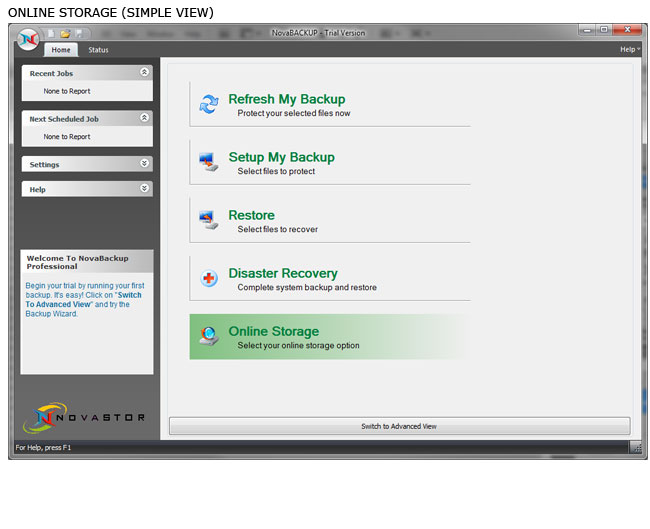This screenshot has width=650, height=529.
Task: Switch to the Status tab
Action: (x=98, y=49)
